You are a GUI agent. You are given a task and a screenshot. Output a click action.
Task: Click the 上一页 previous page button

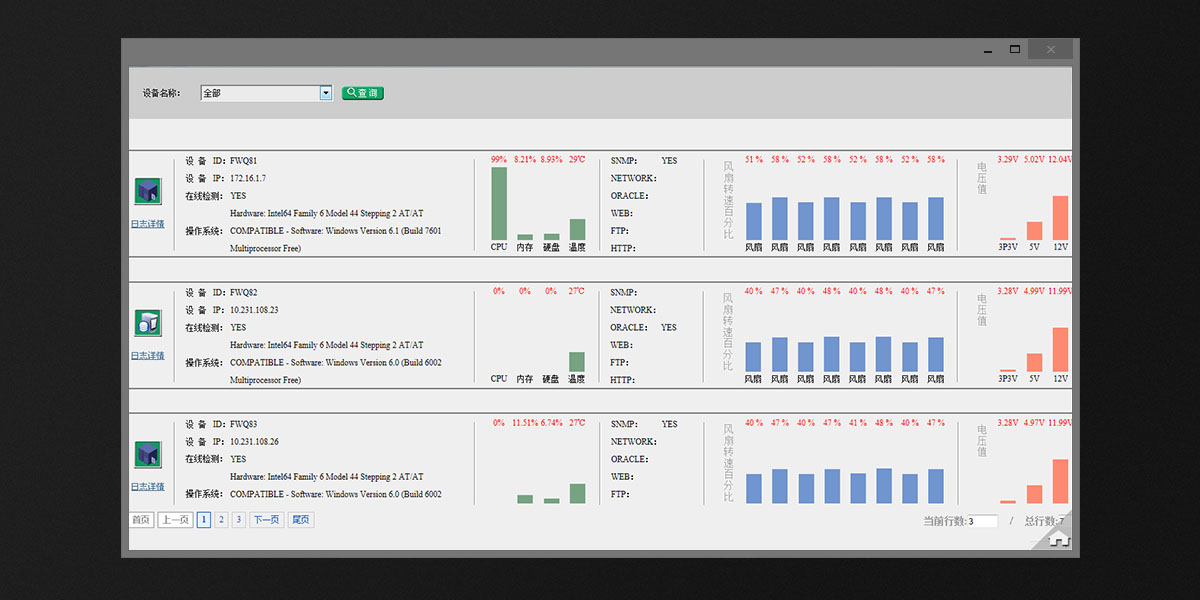(x=175, y=520)
